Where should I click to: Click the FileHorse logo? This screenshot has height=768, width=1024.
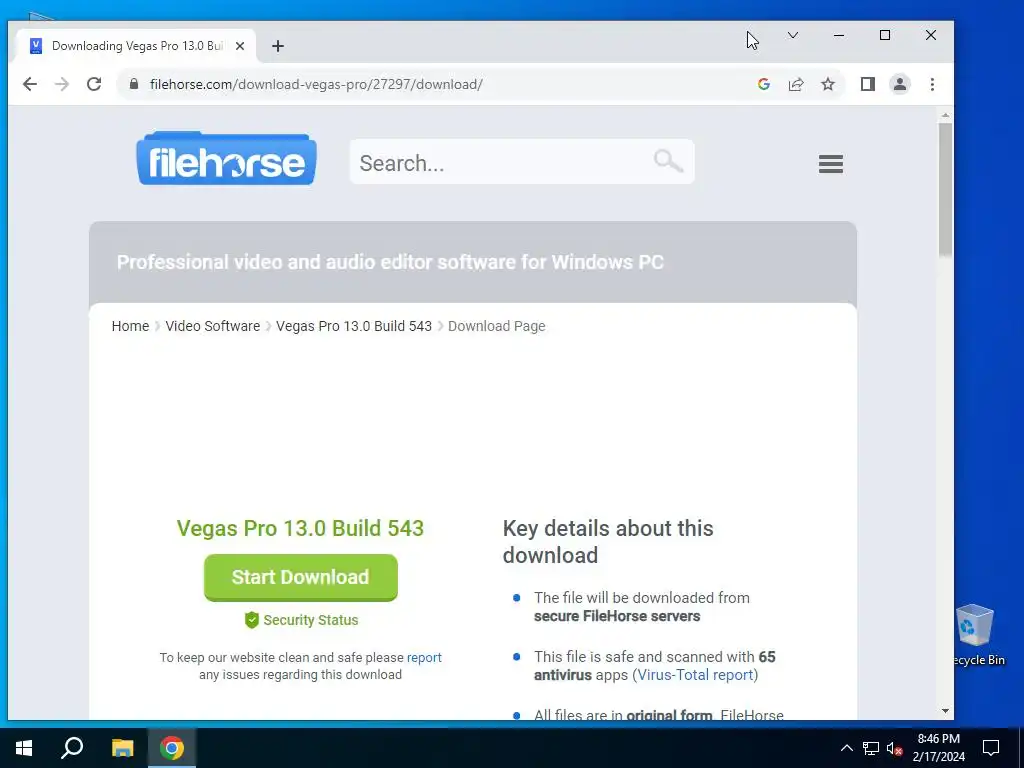click(227, 159)
